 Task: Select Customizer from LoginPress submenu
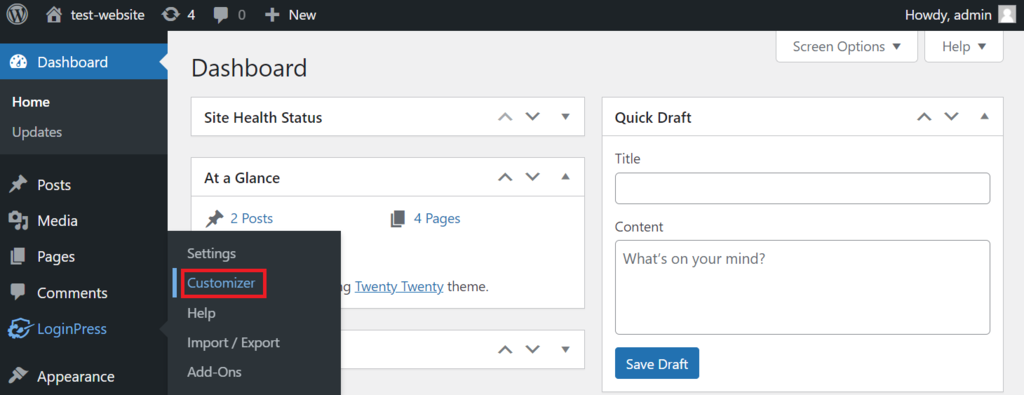221,283
